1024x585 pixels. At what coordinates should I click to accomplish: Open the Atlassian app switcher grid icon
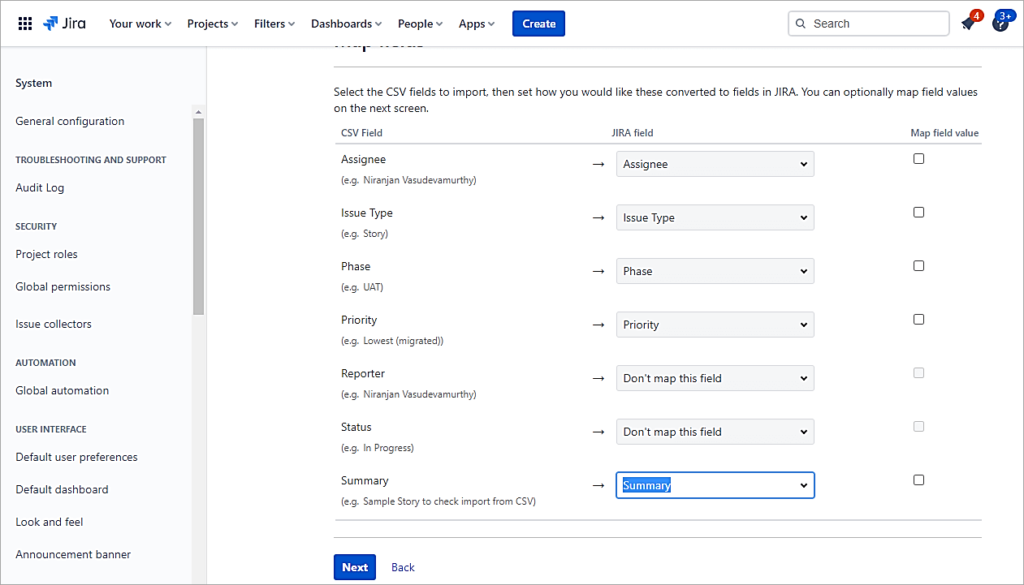pos(25,23)
